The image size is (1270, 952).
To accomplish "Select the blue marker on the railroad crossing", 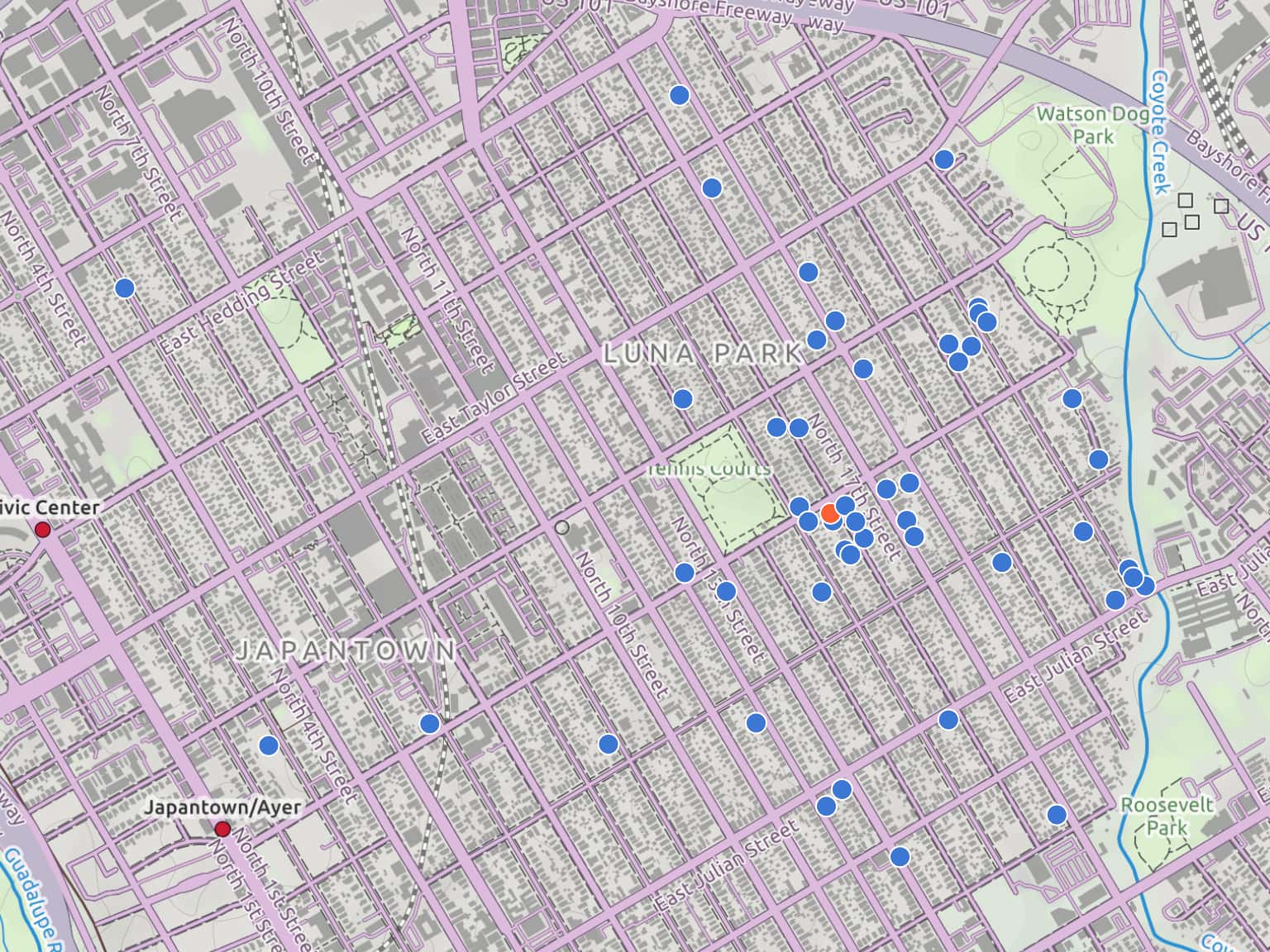I will pos(429,724).
